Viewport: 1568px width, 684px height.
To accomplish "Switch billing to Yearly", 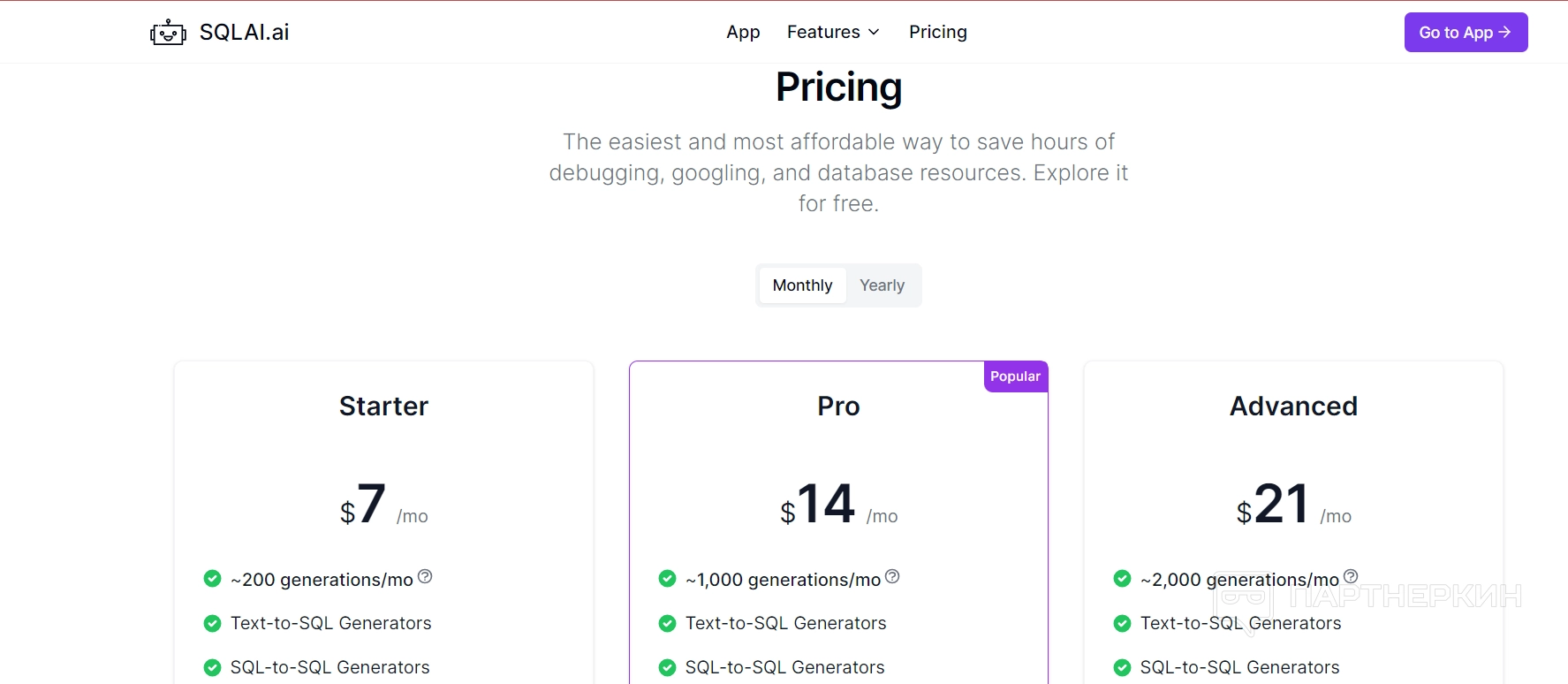I will click(882, 285).
